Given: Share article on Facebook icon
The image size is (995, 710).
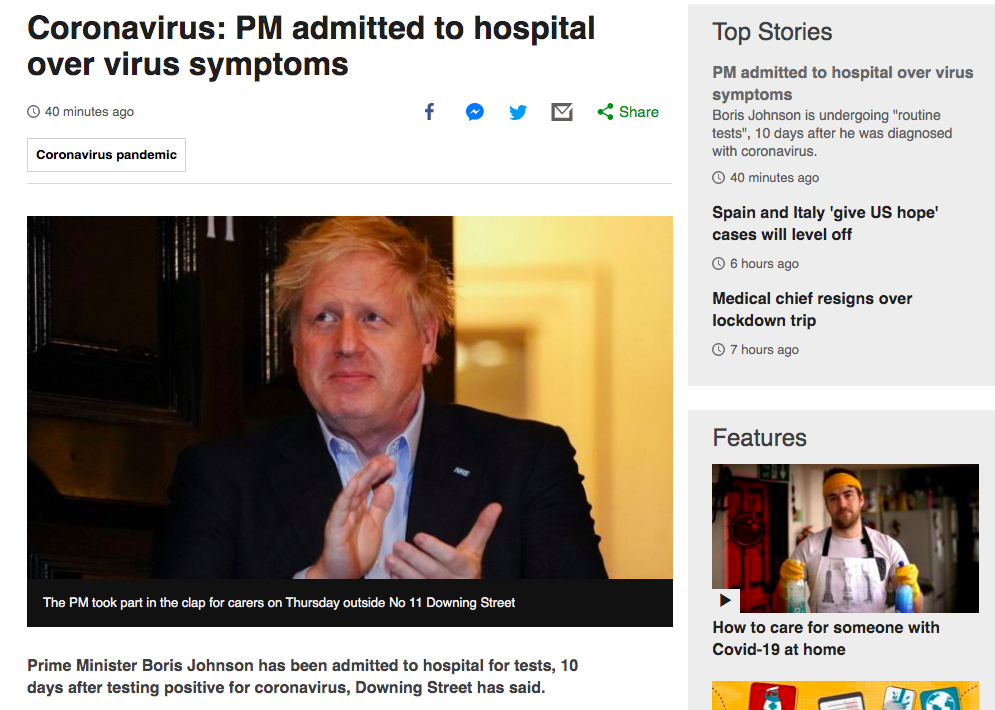Looking at the screenshot, I should 430,112.
